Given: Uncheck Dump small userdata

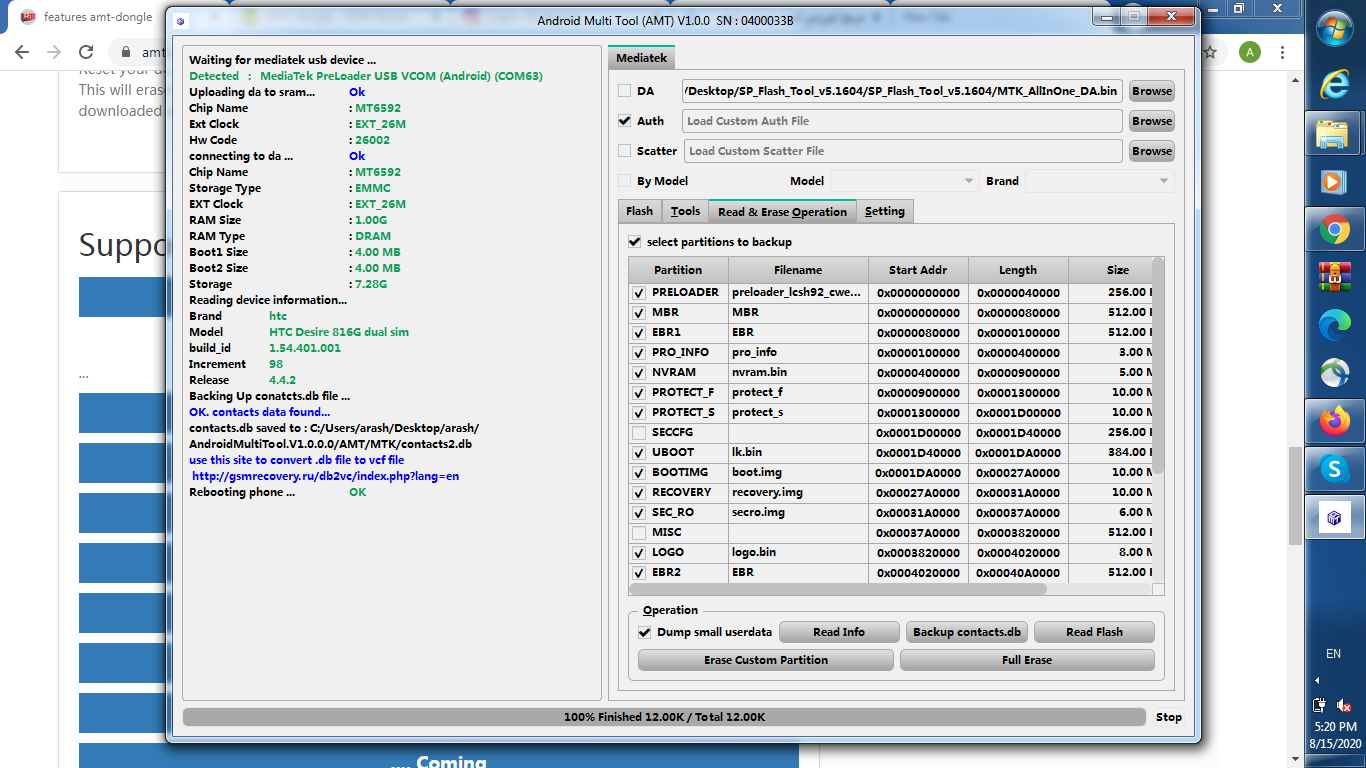Looking at the screenshot, I should [645, 632].
